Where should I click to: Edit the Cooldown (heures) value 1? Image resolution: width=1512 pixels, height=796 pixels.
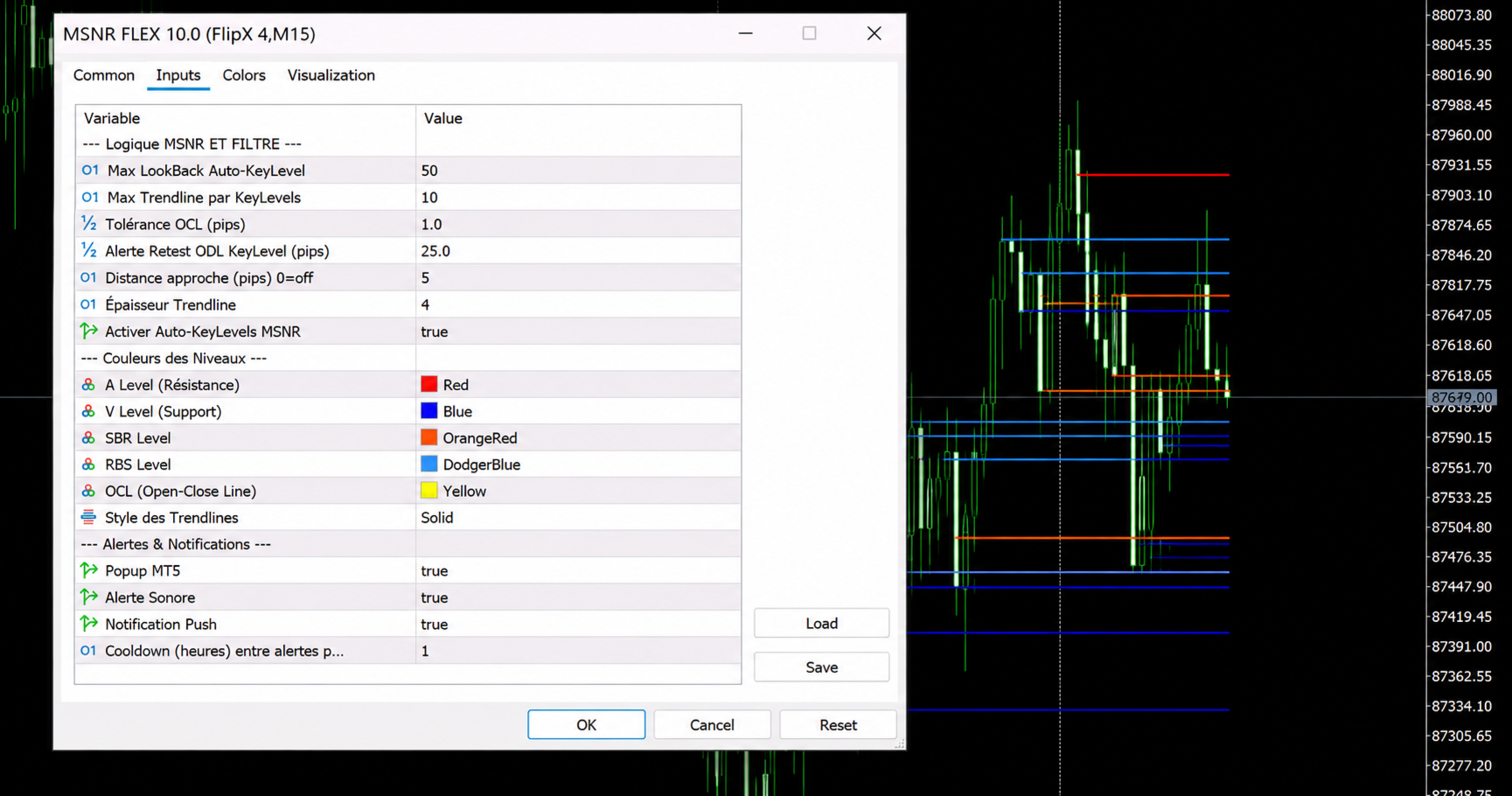[578, 651]
